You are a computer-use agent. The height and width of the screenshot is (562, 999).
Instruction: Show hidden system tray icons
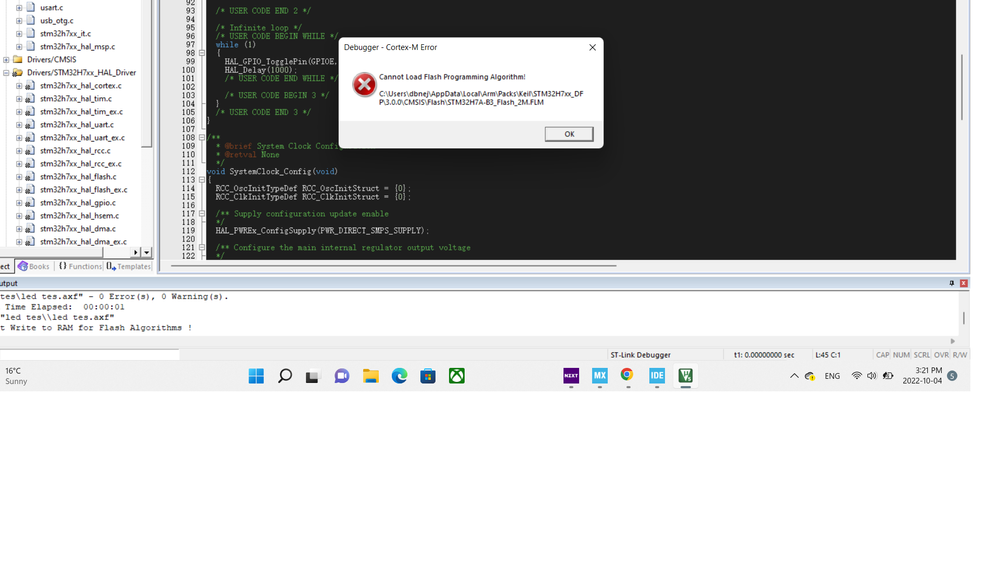[794, 376]
